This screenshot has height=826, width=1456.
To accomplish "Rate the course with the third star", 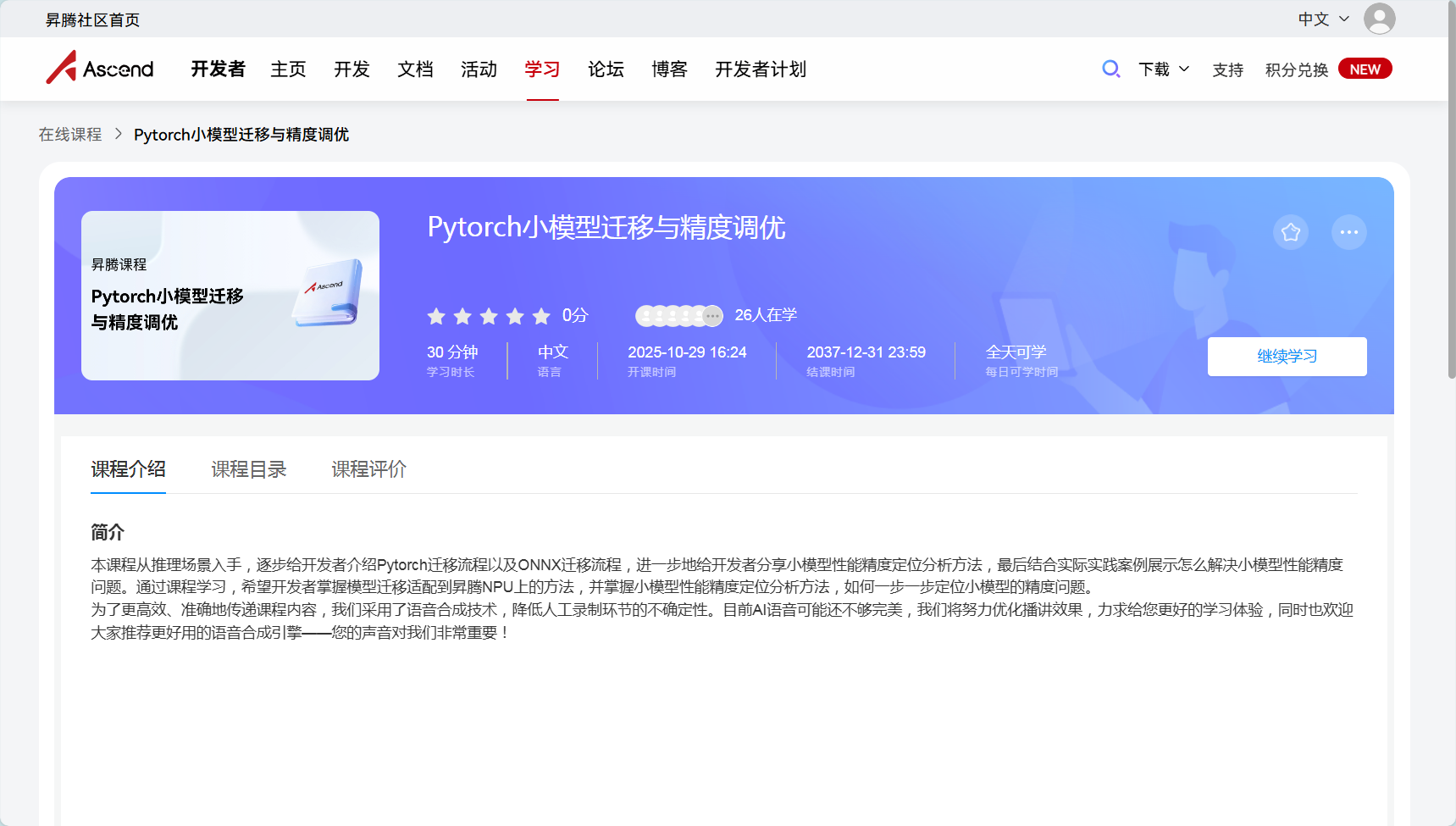I will [489, 316].
